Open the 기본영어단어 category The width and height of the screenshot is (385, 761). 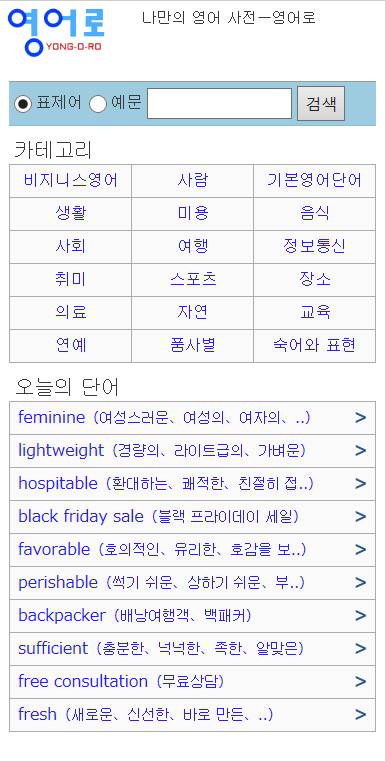[315, 181]
